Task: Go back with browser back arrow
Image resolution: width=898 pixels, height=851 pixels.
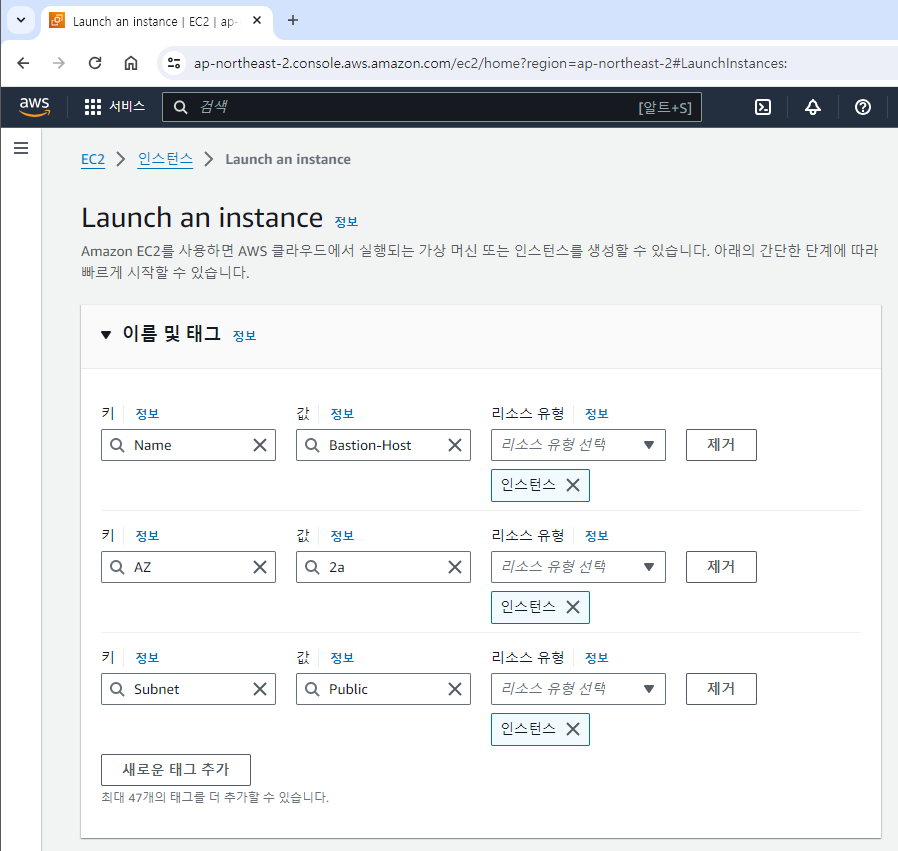Action: tap(23, 63)
